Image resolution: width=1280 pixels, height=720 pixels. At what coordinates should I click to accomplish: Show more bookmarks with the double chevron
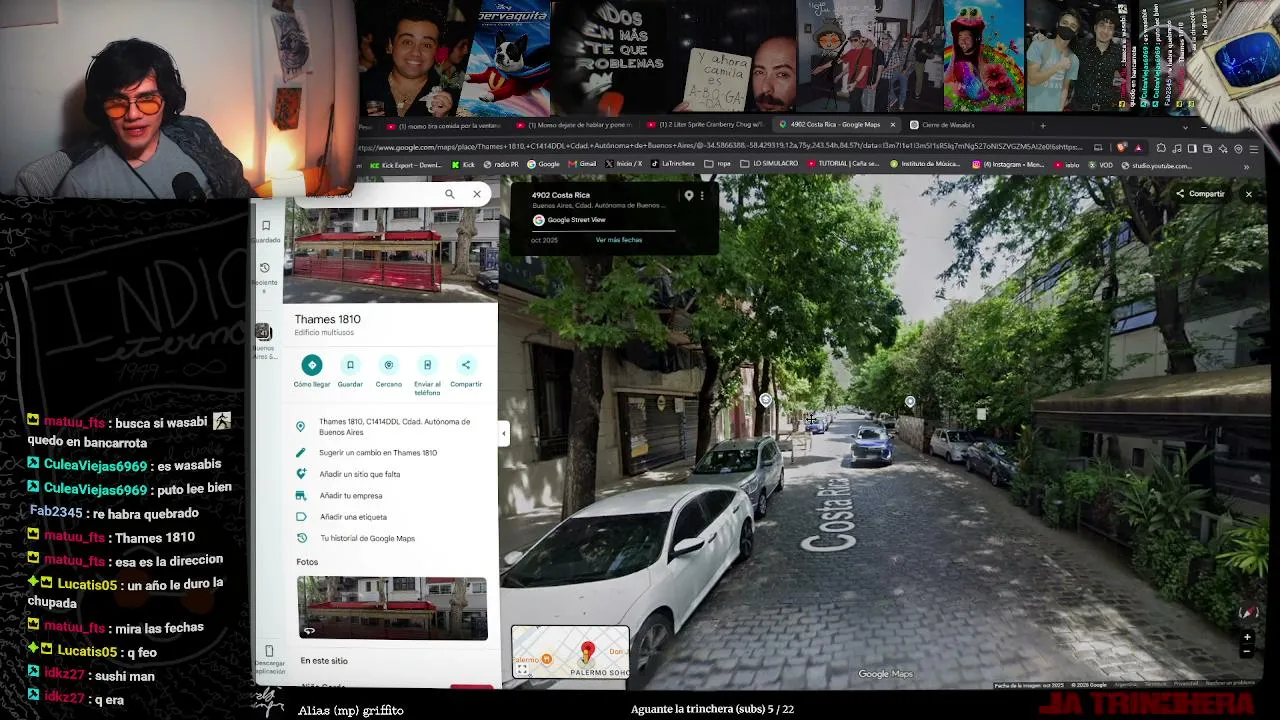(1246, 167)
